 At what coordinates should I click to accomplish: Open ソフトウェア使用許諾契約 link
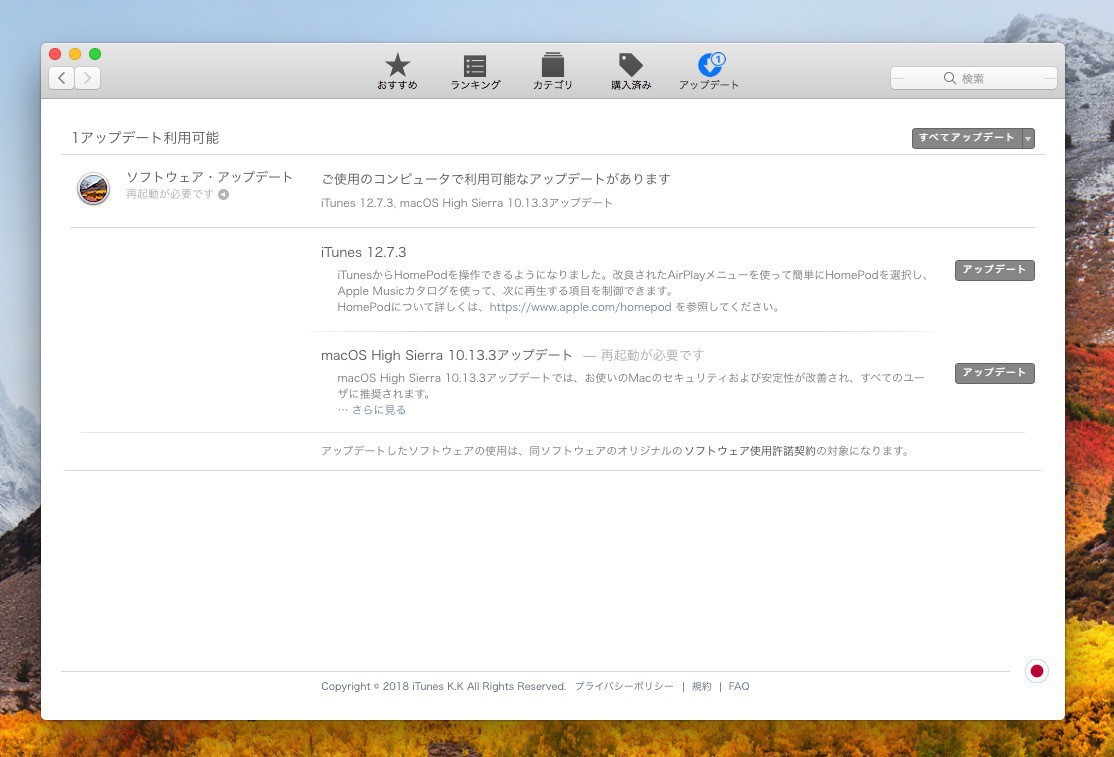point(749,451)
